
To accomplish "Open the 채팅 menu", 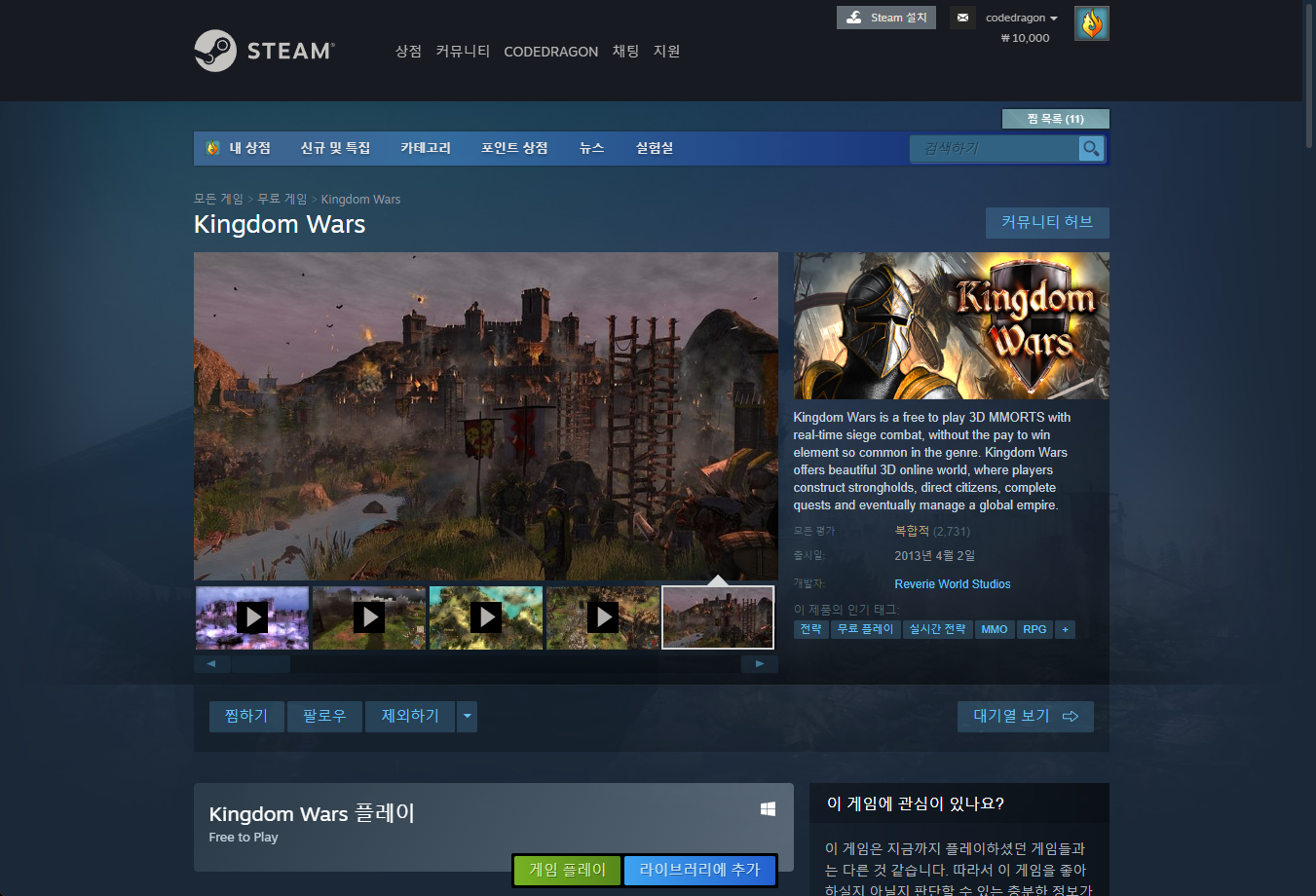I will click(x=625, y=52).
